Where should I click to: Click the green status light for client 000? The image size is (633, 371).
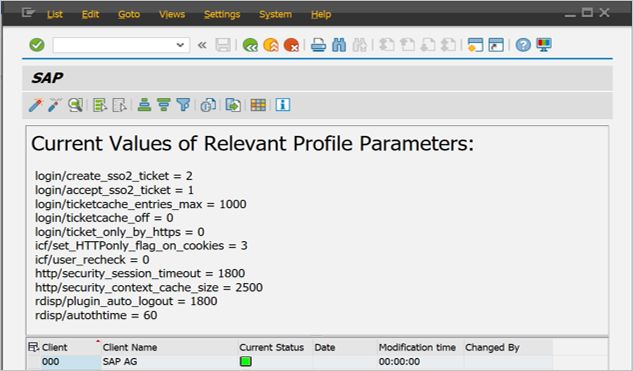coord(245,361)
